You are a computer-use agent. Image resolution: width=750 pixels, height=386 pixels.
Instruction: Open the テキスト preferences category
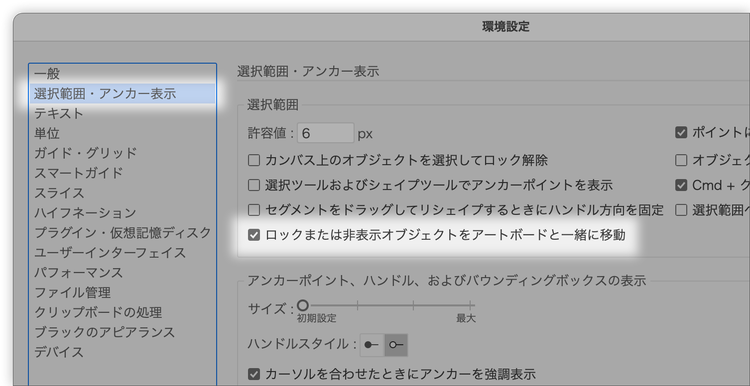[122, 113]
